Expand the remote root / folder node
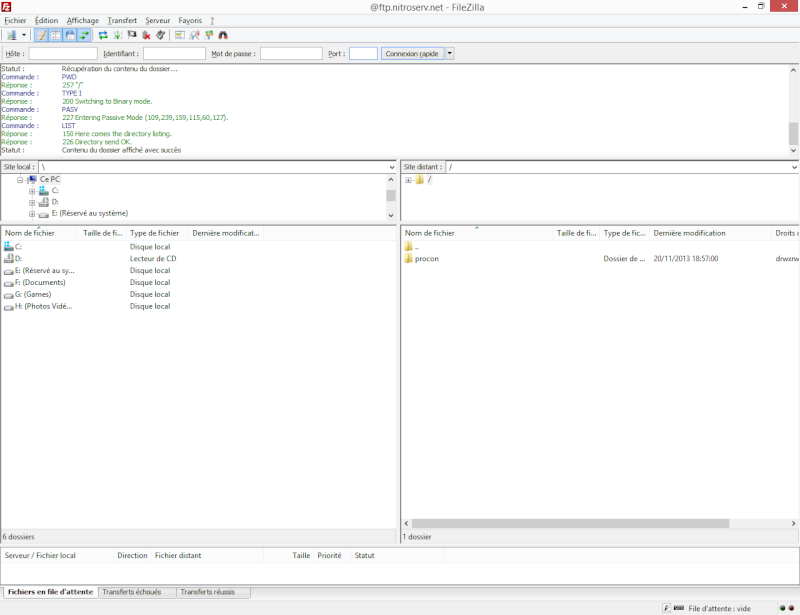The width and height of the screenshot is (800, 615). click(408, 180)
